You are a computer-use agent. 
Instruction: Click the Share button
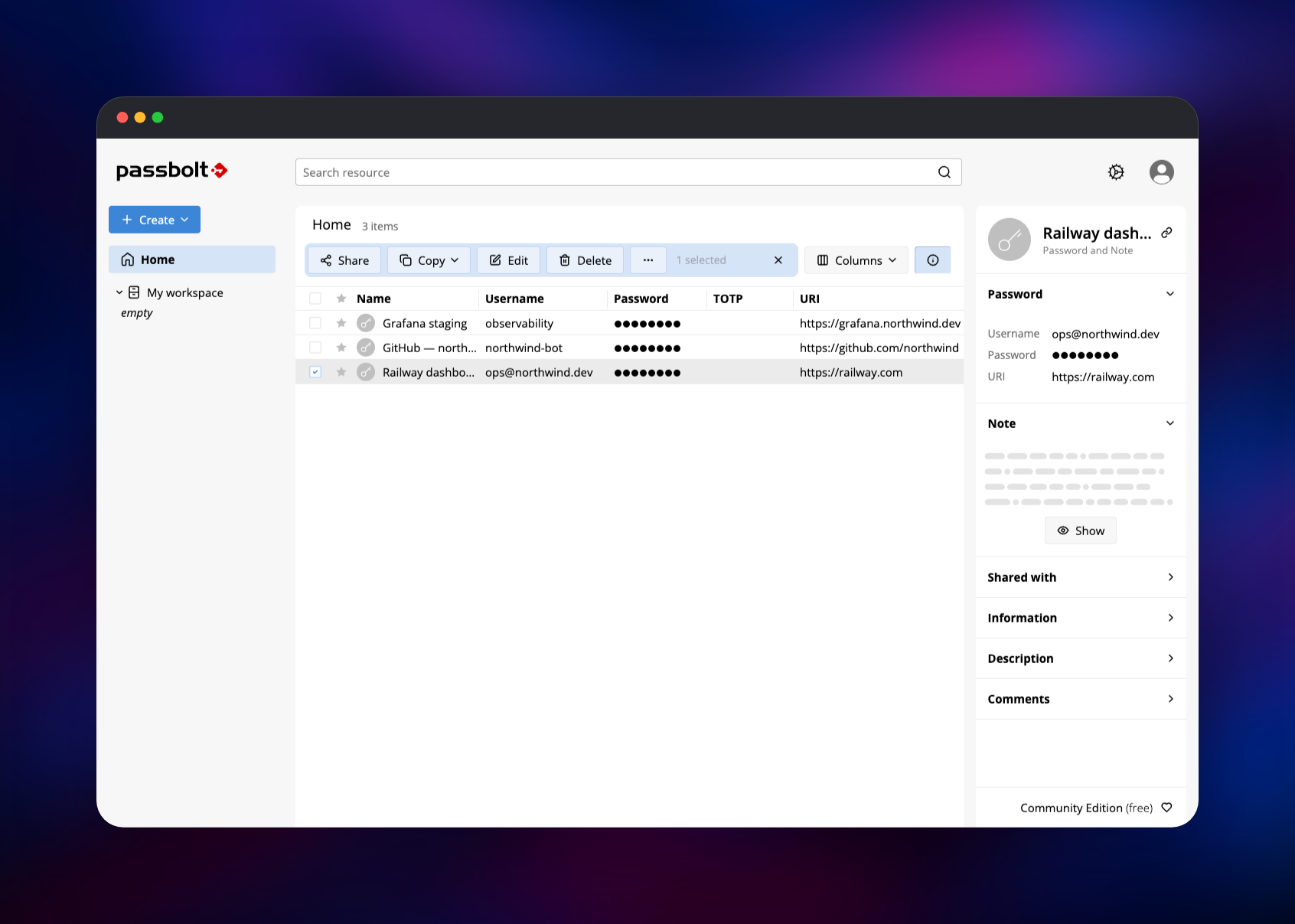344,260
